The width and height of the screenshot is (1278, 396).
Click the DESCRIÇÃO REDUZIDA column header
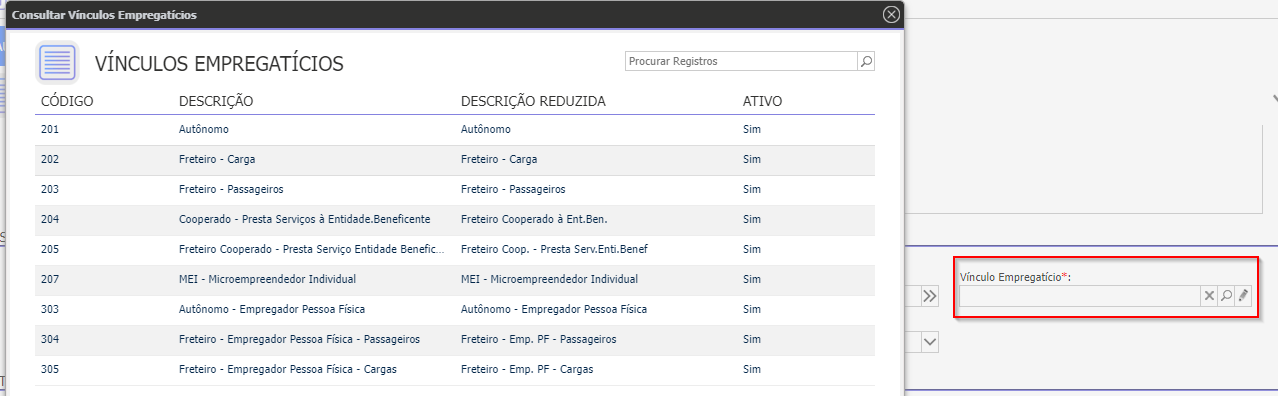533,101
